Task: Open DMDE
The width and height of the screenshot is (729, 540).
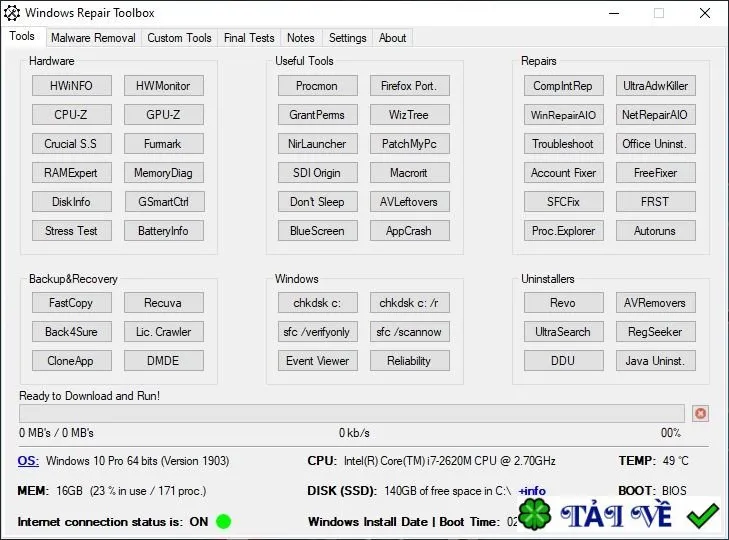Action: [164, 360]
